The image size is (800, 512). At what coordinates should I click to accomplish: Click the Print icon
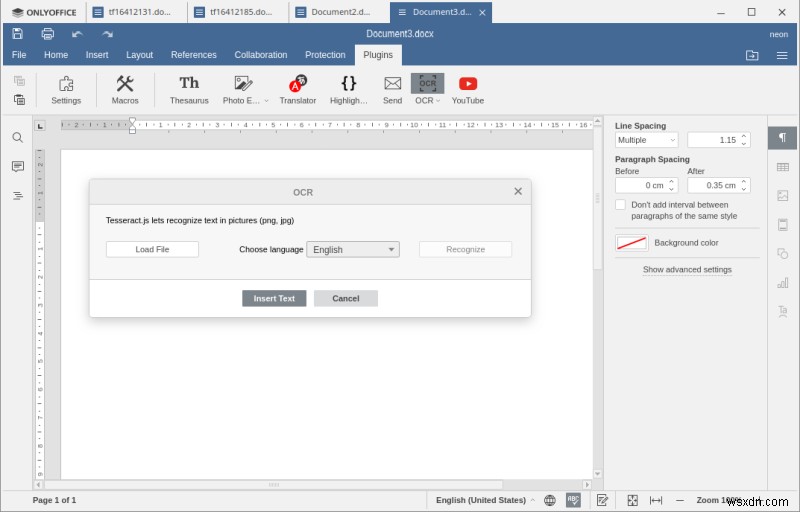[47, 34]
